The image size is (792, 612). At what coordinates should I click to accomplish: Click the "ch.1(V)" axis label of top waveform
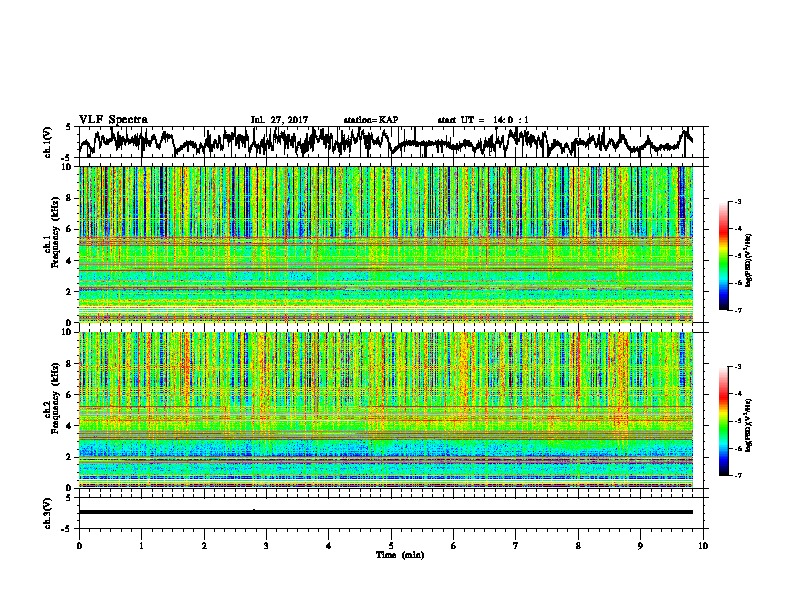(x=48, y=142)
